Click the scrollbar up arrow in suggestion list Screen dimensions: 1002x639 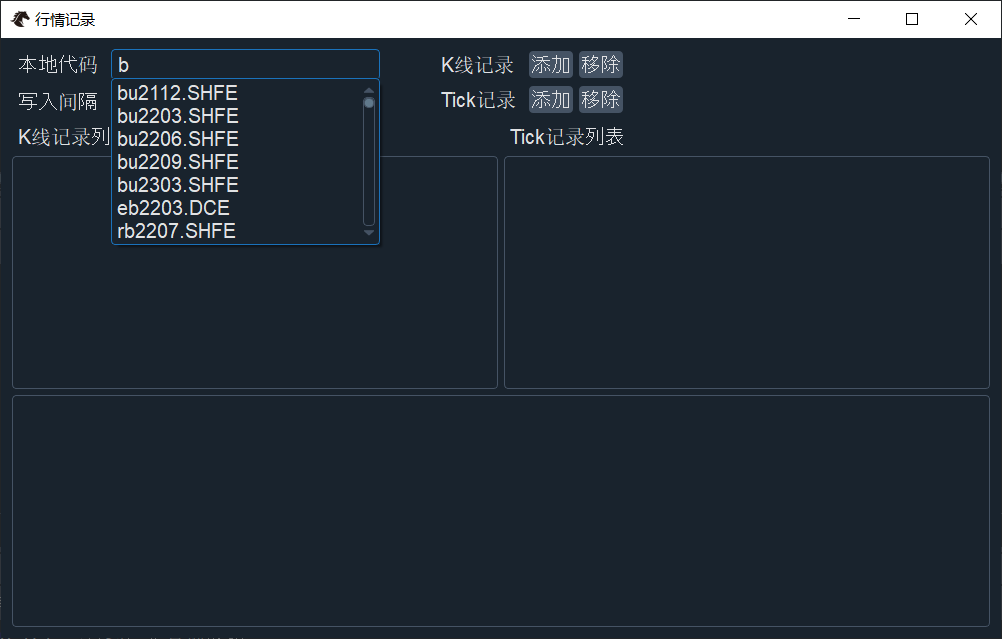(x=368, y=91)
